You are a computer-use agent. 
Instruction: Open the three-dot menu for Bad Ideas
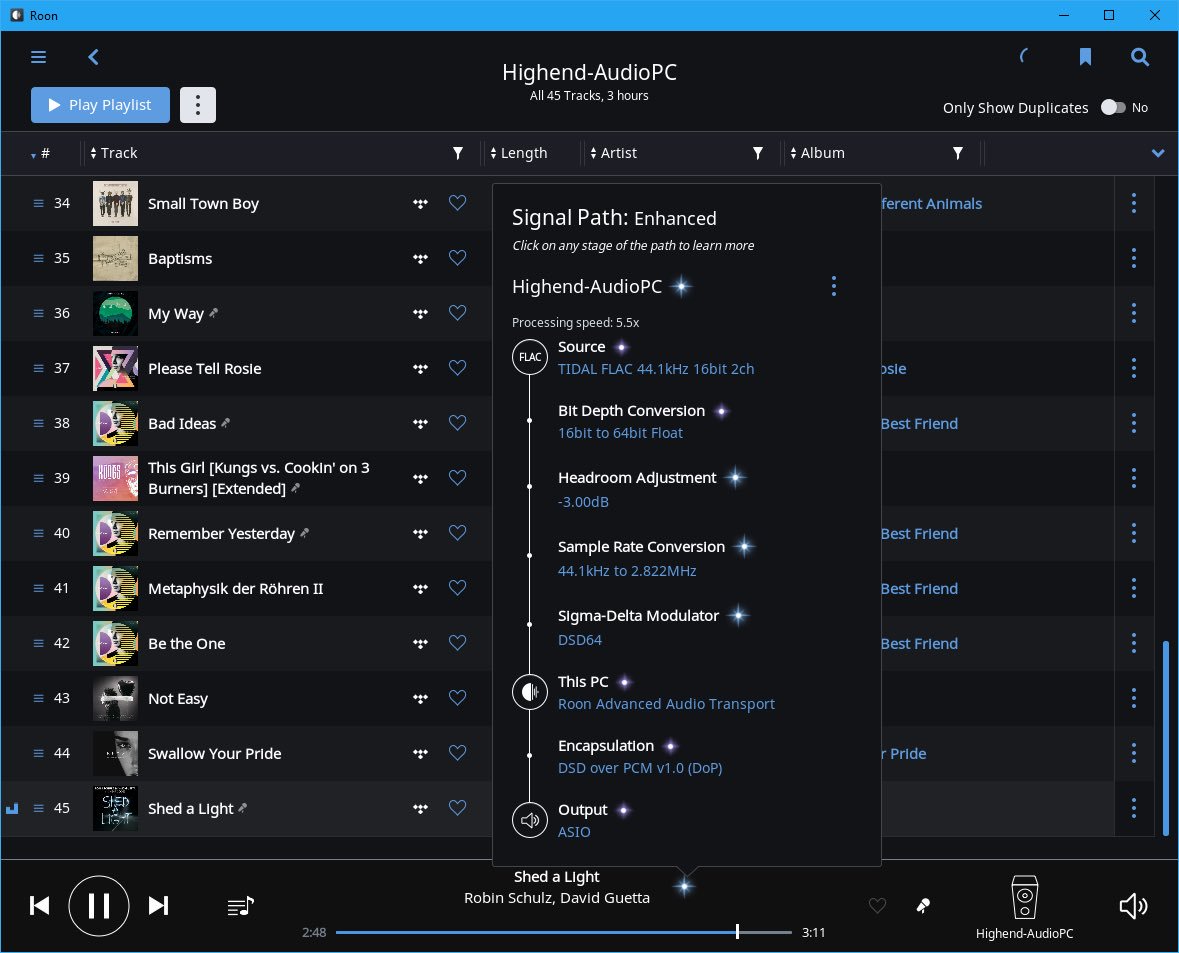click(x=1134, y=422)
